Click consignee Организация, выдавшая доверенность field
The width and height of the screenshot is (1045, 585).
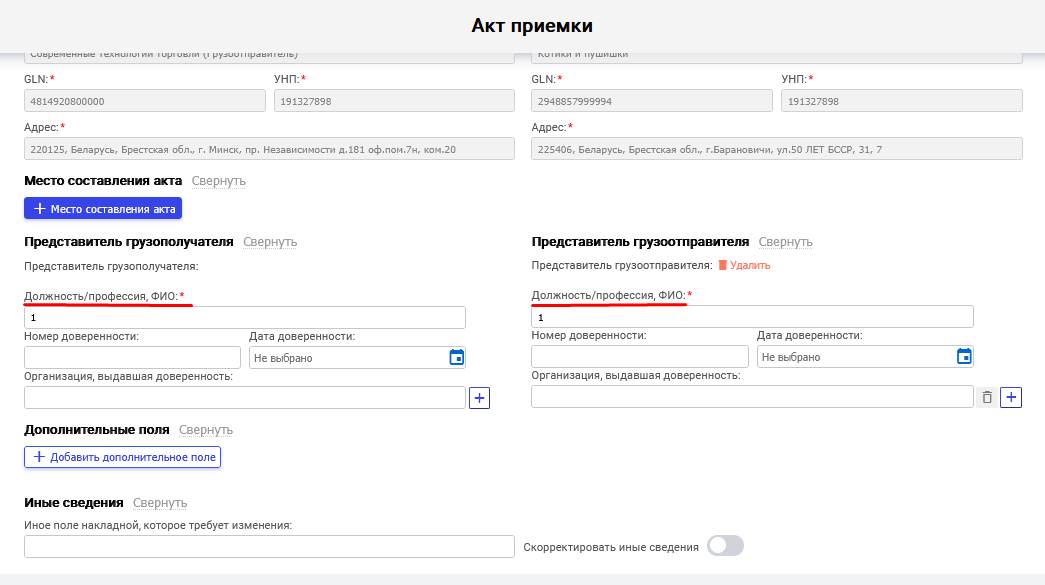(x=245, y=398)
